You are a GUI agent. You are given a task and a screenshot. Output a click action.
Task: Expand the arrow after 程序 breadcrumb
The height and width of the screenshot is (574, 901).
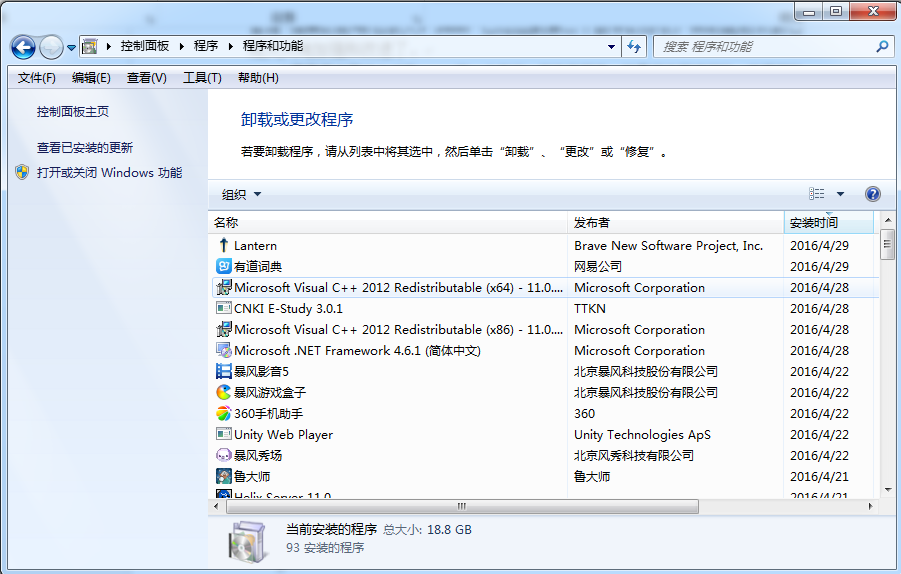pyautogui.click(x=230, y=46)
